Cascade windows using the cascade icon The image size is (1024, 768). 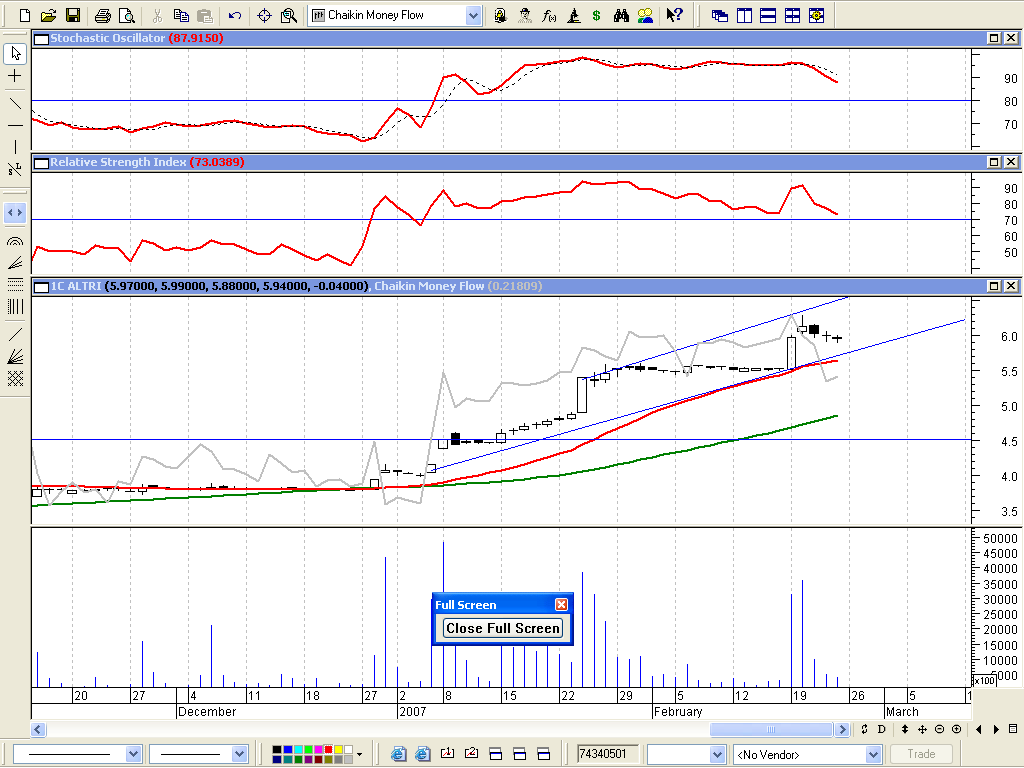point(720,15)
